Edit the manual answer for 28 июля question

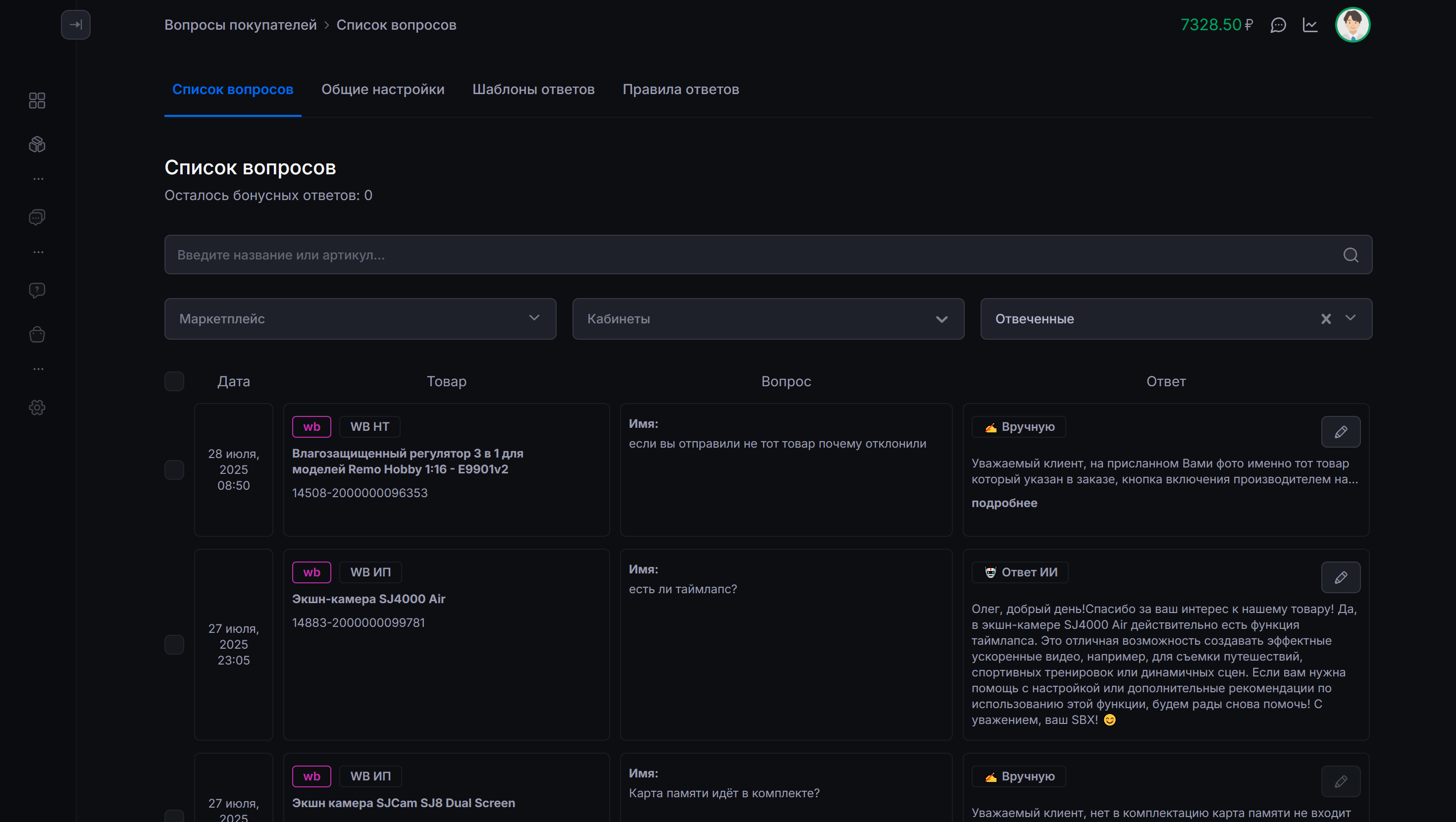tap(1340, 432)
